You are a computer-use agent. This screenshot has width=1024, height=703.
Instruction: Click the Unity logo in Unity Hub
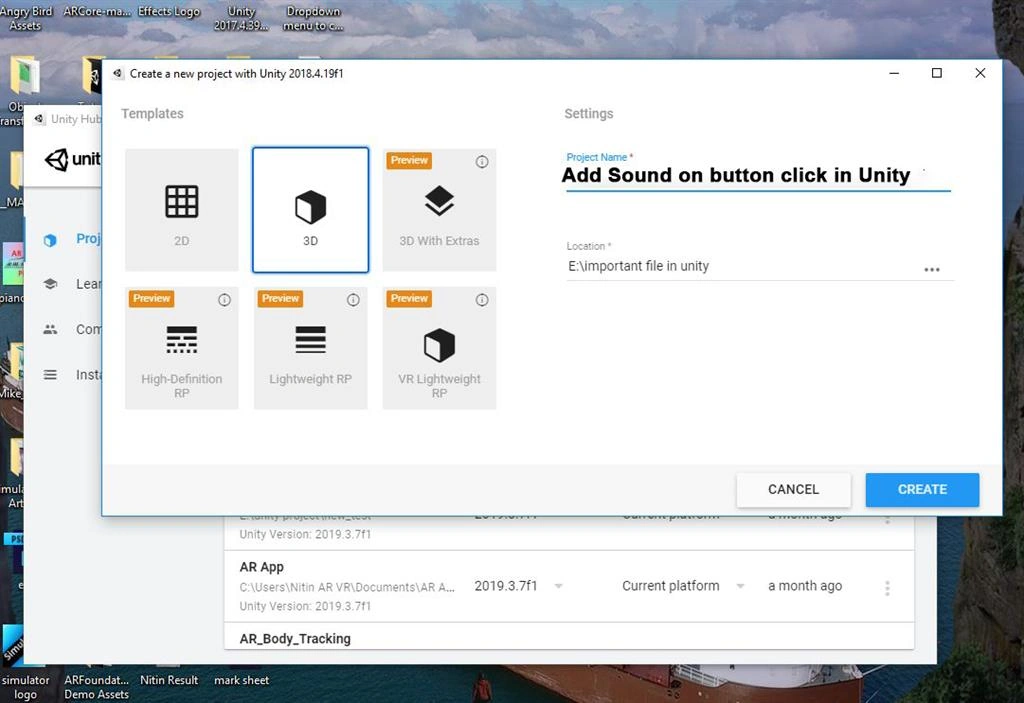[72, 159]
